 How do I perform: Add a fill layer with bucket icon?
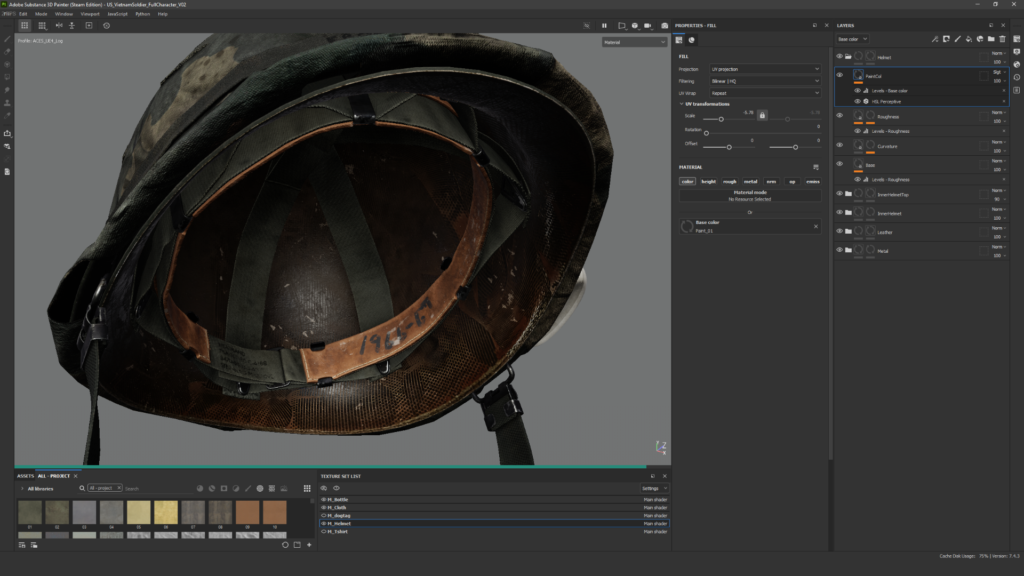pyautogui.click(x=969, y=39)
